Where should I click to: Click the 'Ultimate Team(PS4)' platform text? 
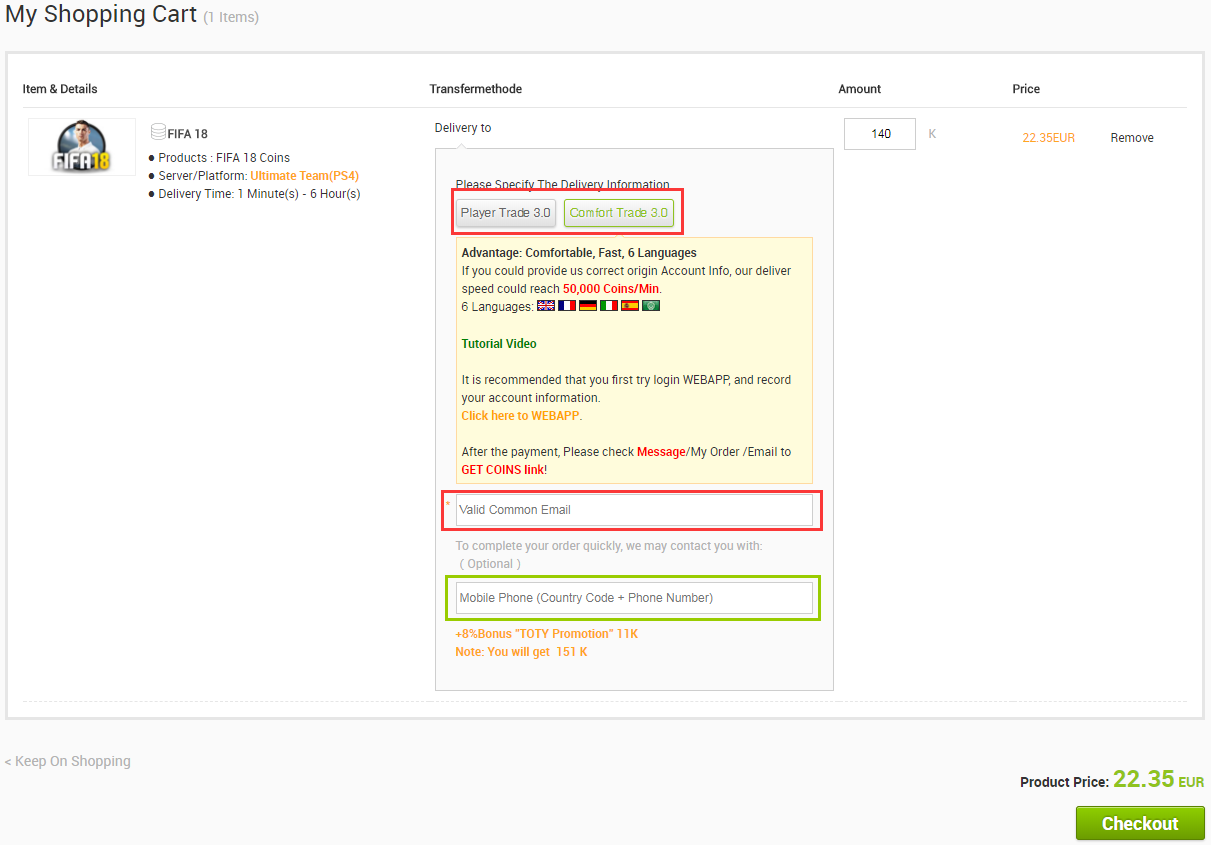tap(304, 176)
